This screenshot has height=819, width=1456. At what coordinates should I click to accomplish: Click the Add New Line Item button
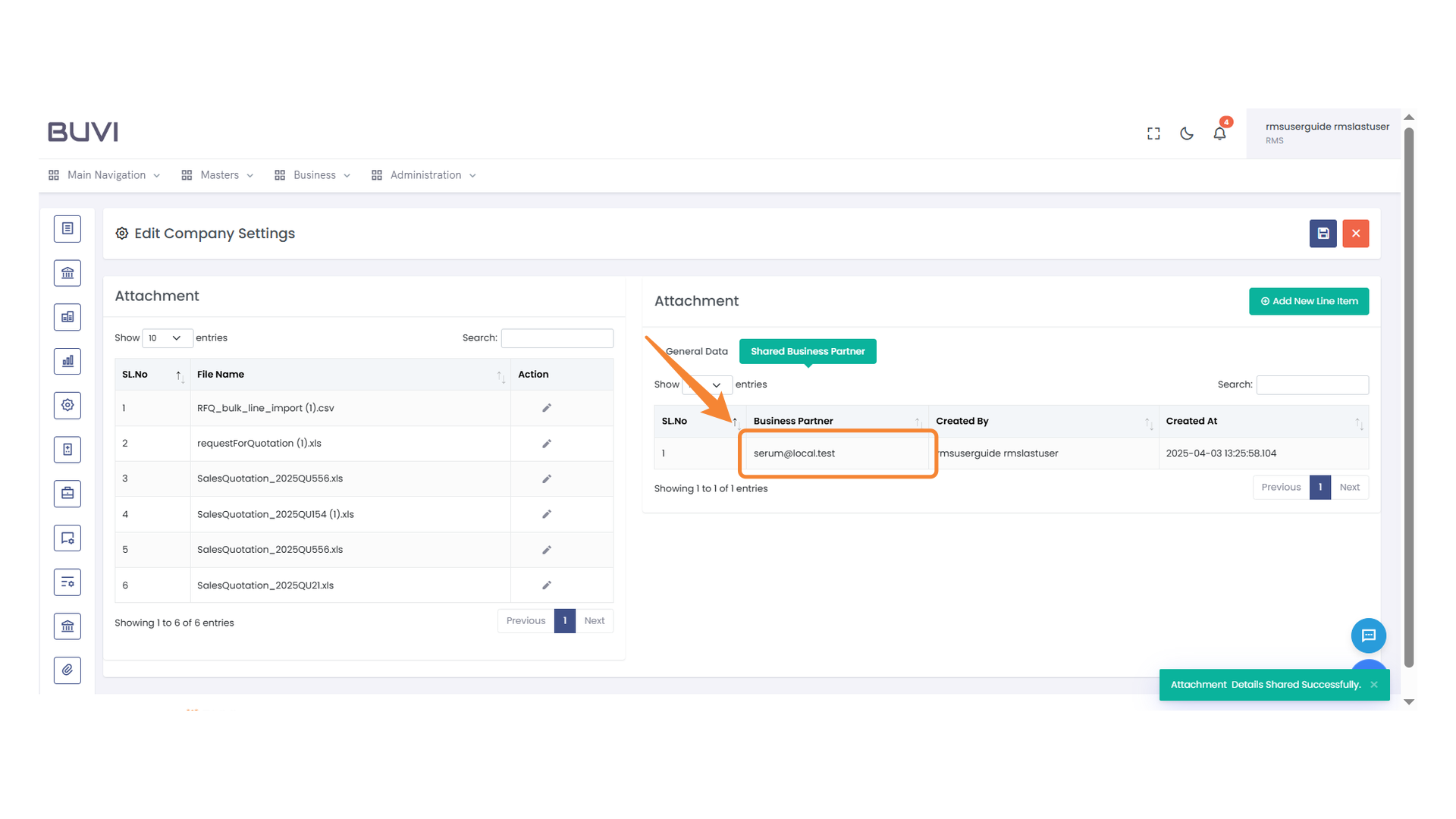[1308, 301]
